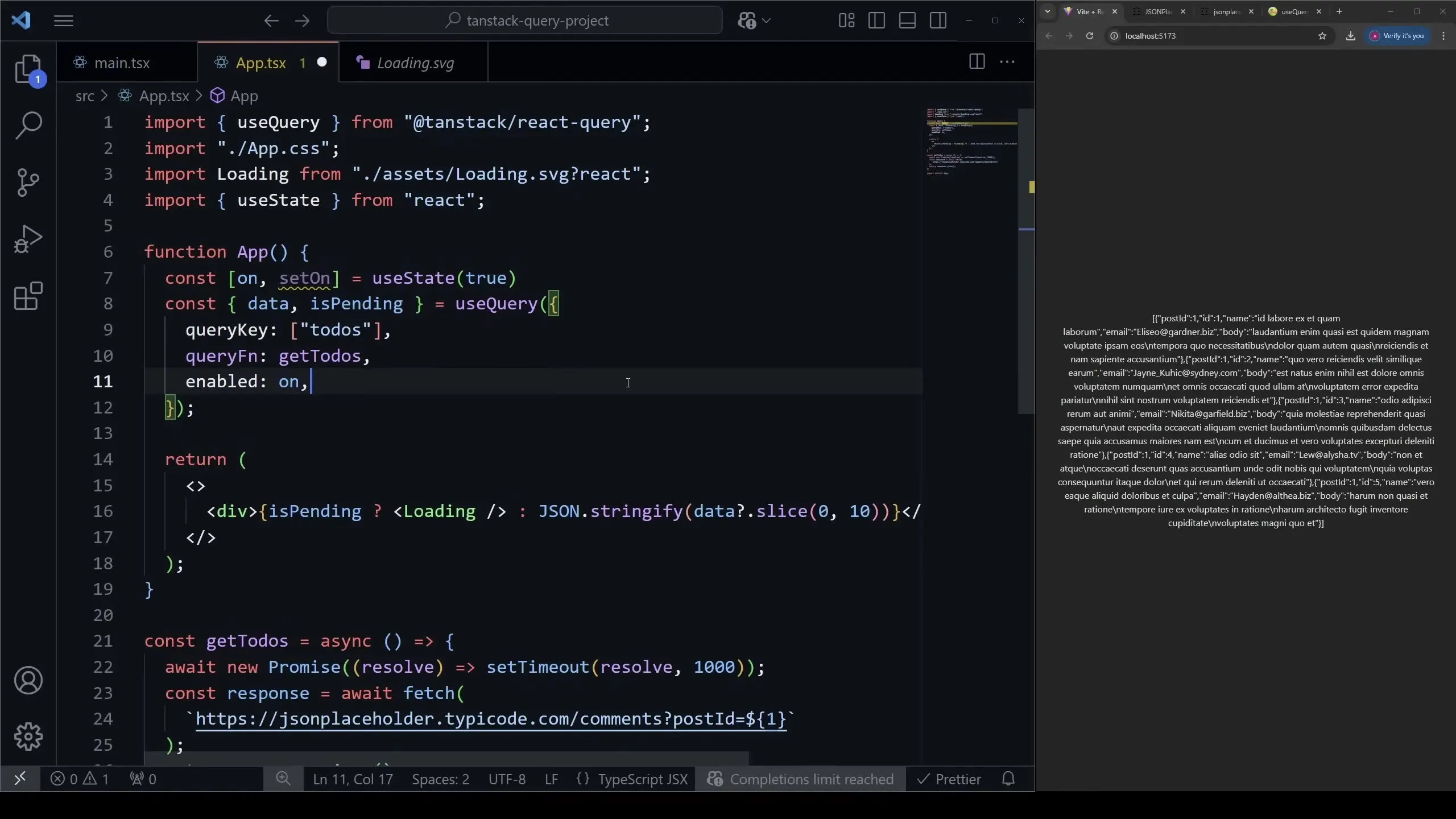Change encoding via UTF-8
The height and width of the screenshot is (819, 1456).
507,779
